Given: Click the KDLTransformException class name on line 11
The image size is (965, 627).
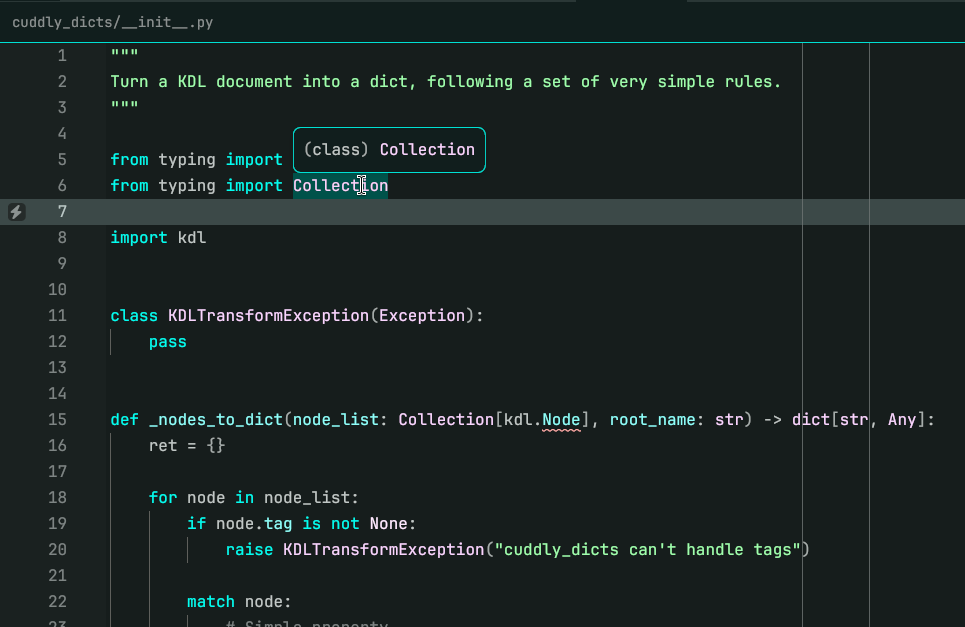Looking at the screenshot, I should coord(268,316).
